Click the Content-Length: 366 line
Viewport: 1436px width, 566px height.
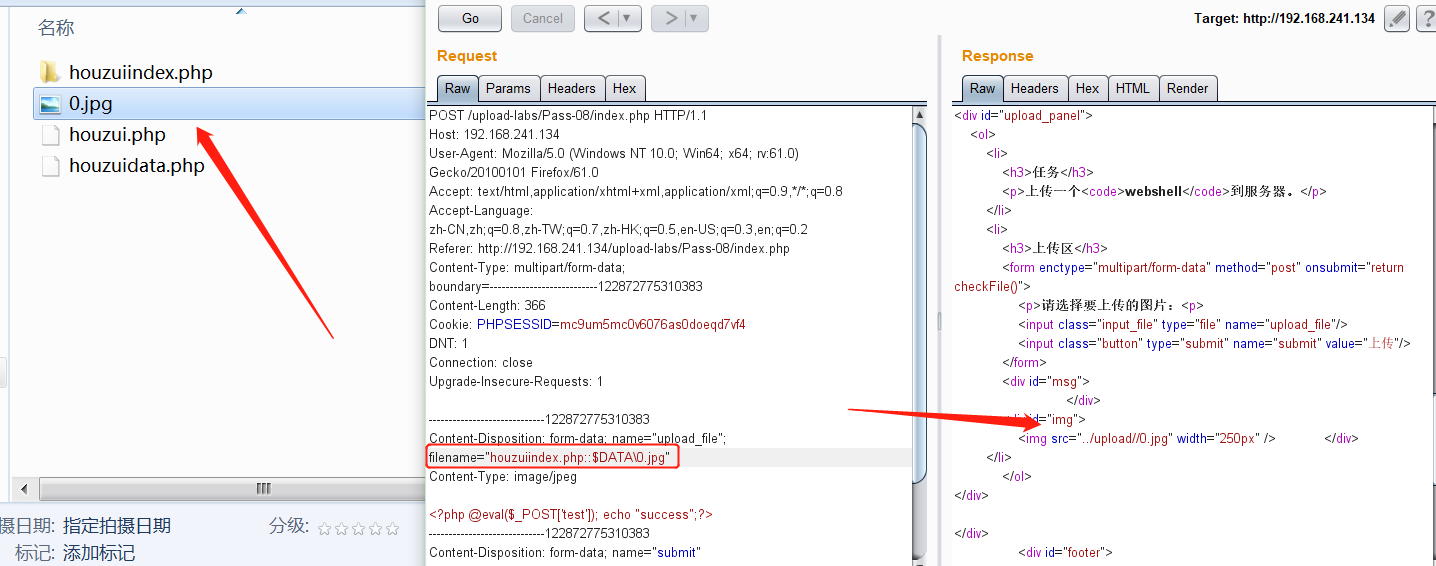point(487,305)
